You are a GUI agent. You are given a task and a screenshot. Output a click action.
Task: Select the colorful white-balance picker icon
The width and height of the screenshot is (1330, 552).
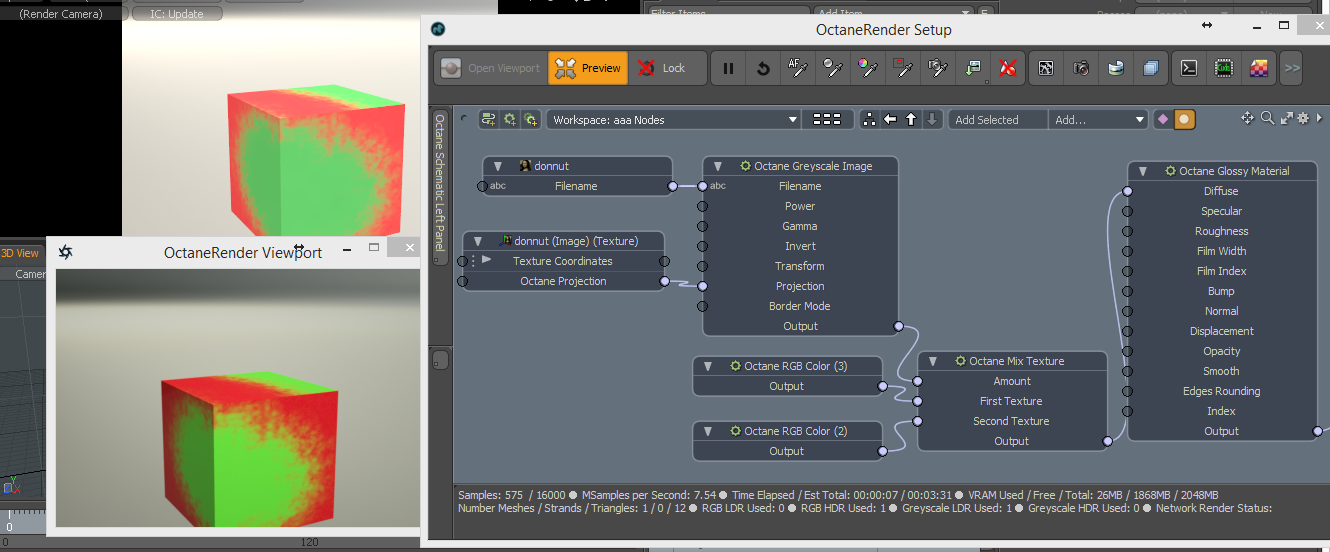click(x=868, y=68)
